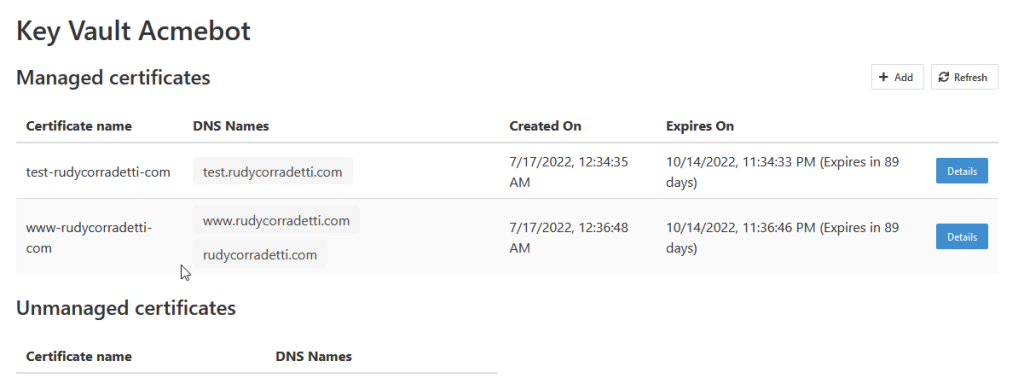This screenshot has width=1024, height=390.
Task: Select the test.rudycorradetti.com DNS name tag
Action: [272, 172]
